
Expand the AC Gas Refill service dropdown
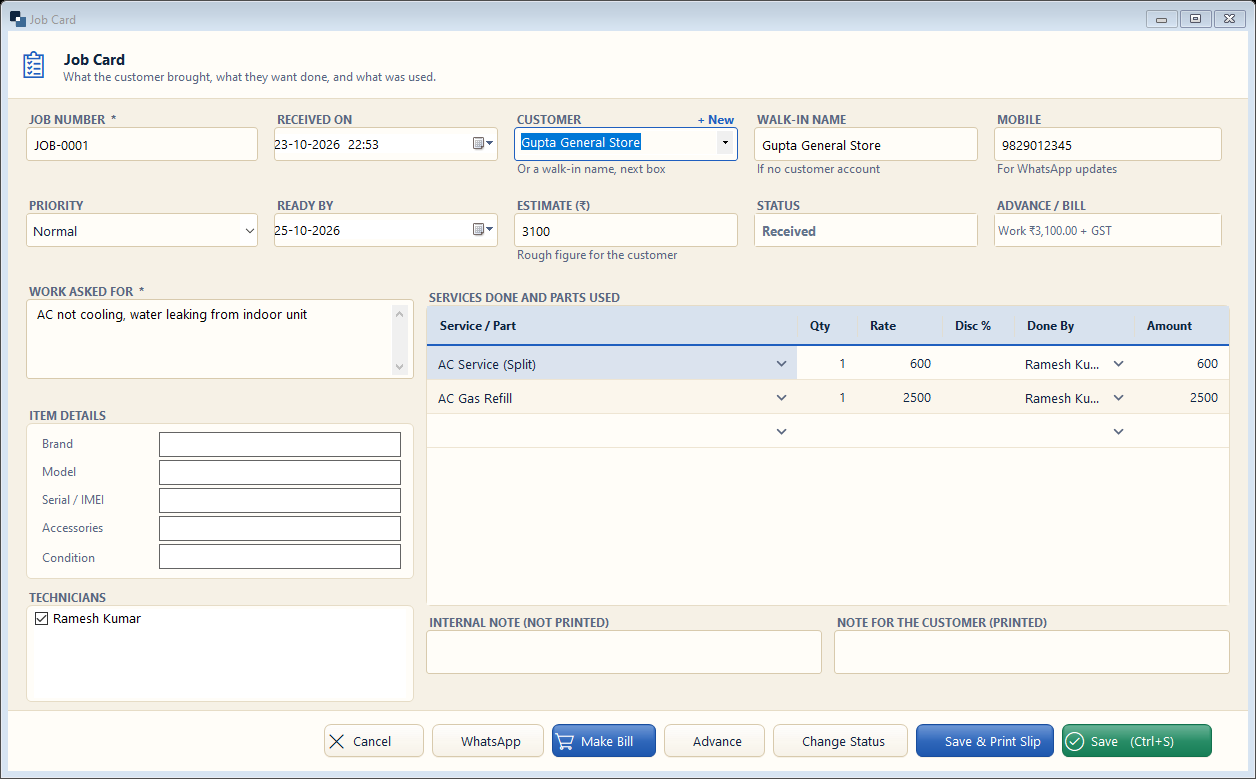pos(782,398)
